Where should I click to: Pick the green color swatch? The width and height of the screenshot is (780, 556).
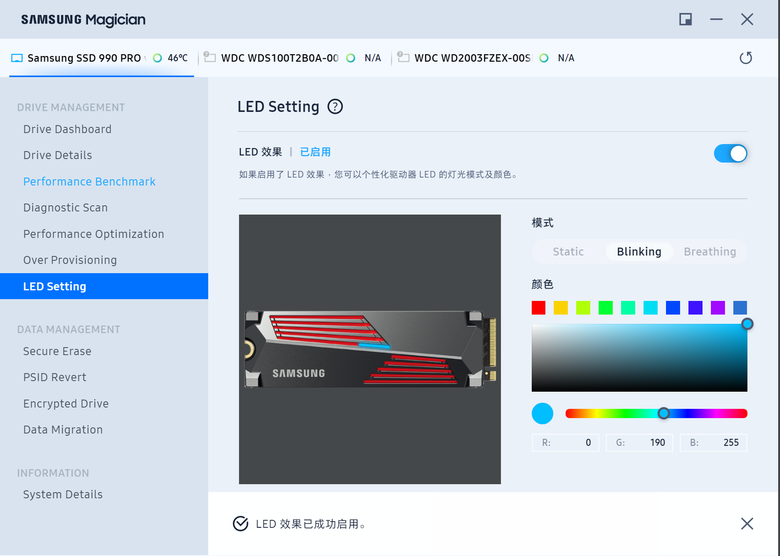point(605,307)
